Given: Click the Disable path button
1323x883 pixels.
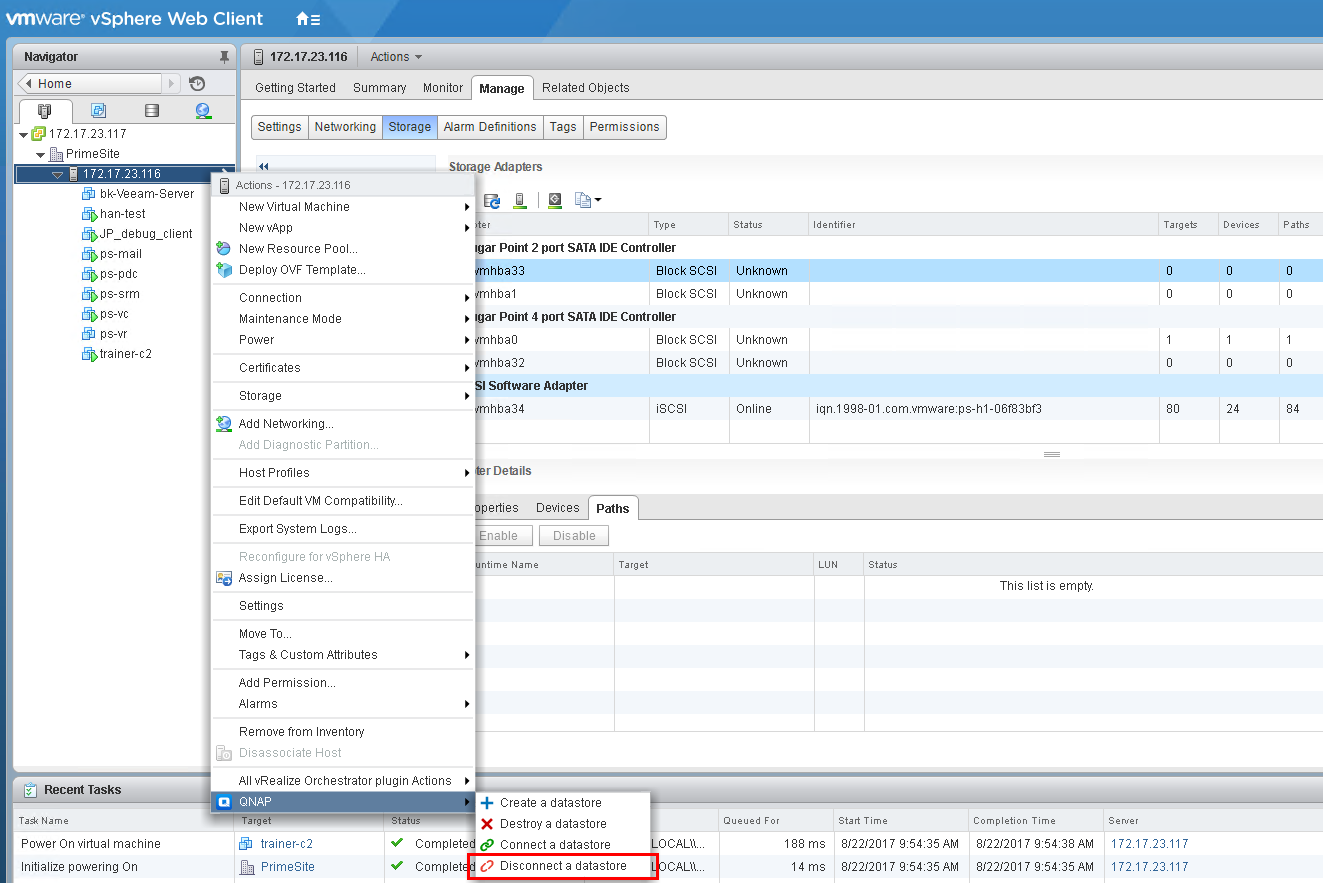Looking at the screenshot, I should pyautogui.click(x=574, y=536).
